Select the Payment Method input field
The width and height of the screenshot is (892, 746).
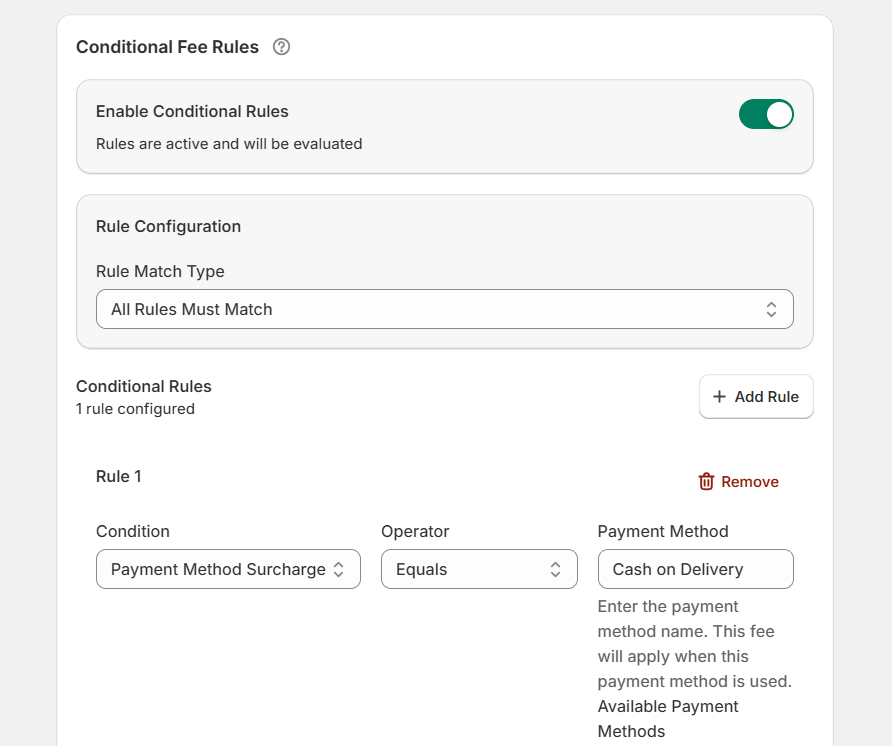click(x=695, y=569)
